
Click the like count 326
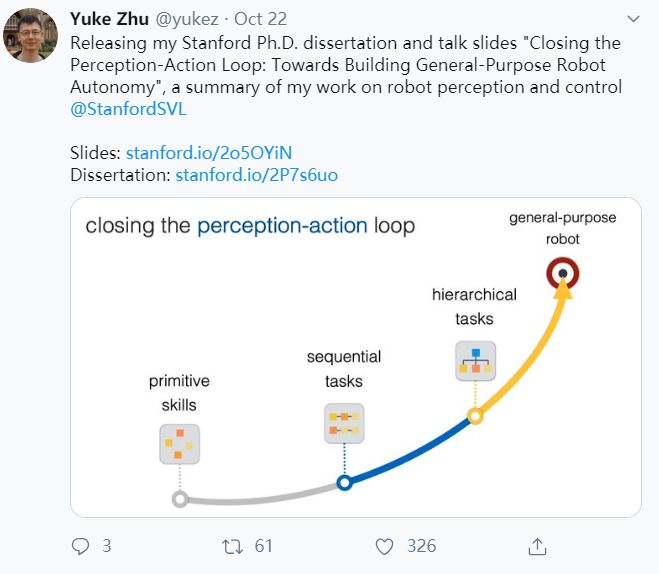421,546
